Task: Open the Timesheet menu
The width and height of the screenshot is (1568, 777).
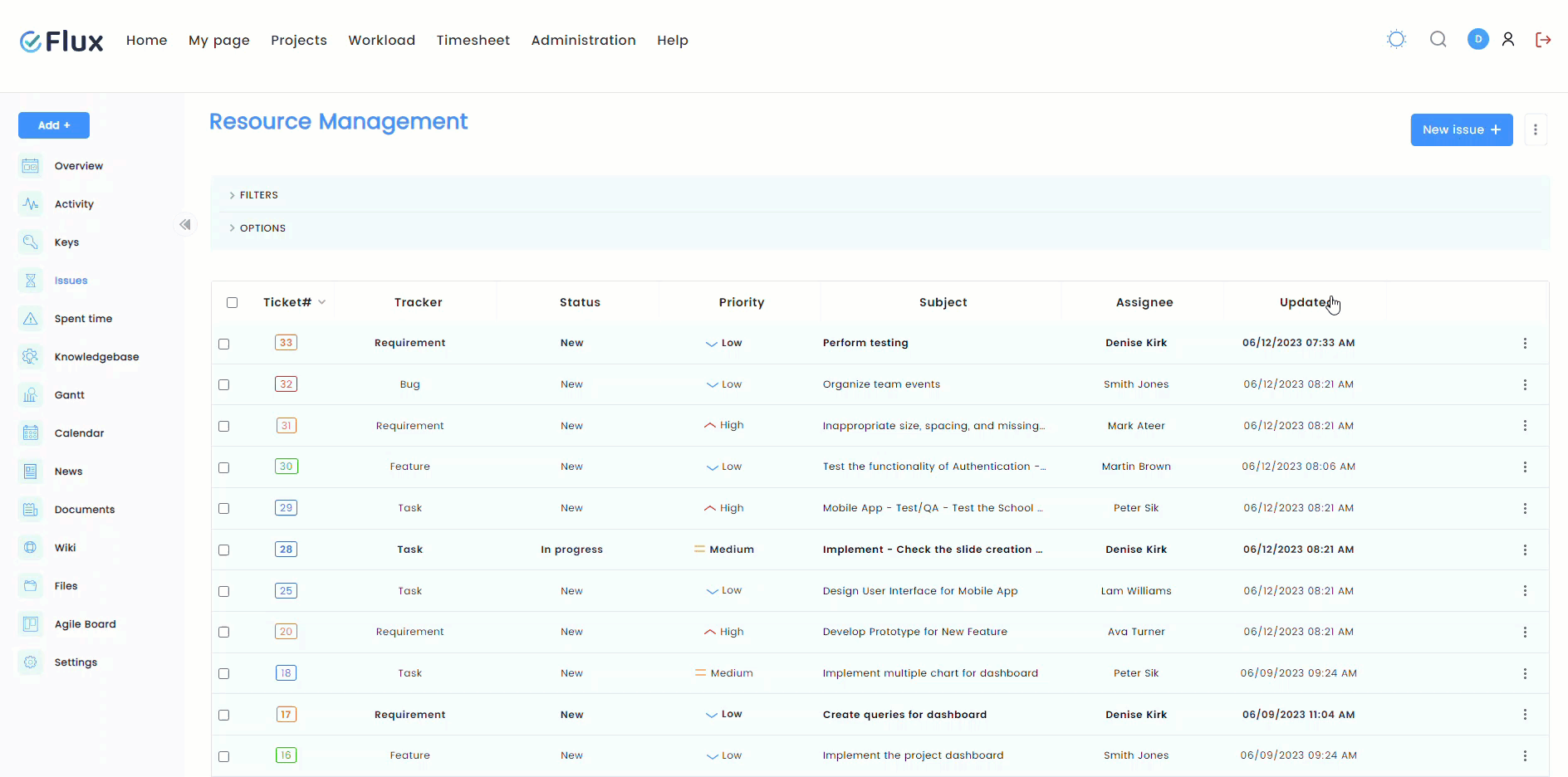Action: (473, 40)
